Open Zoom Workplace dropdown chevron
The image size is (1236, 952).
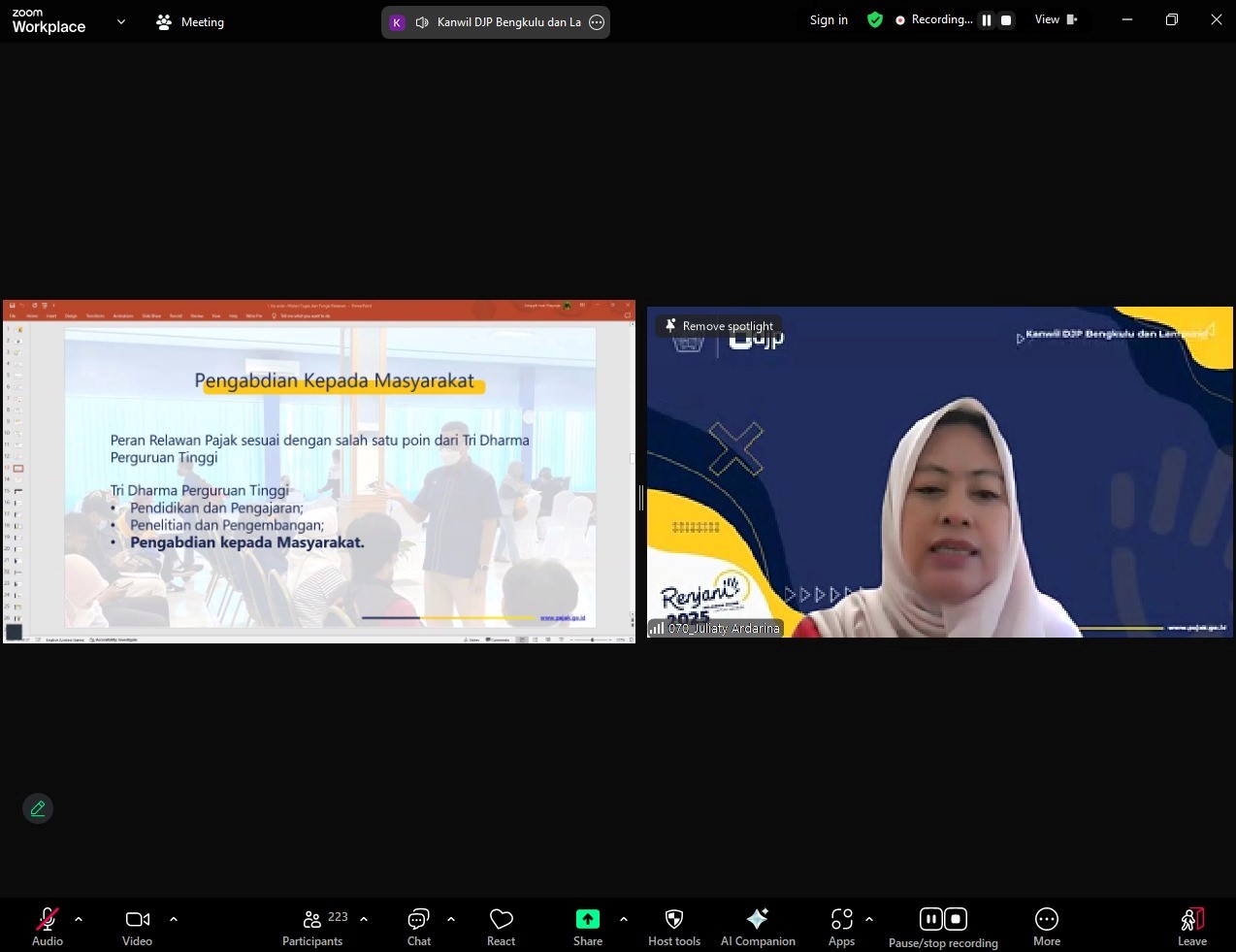click(121, 21)
